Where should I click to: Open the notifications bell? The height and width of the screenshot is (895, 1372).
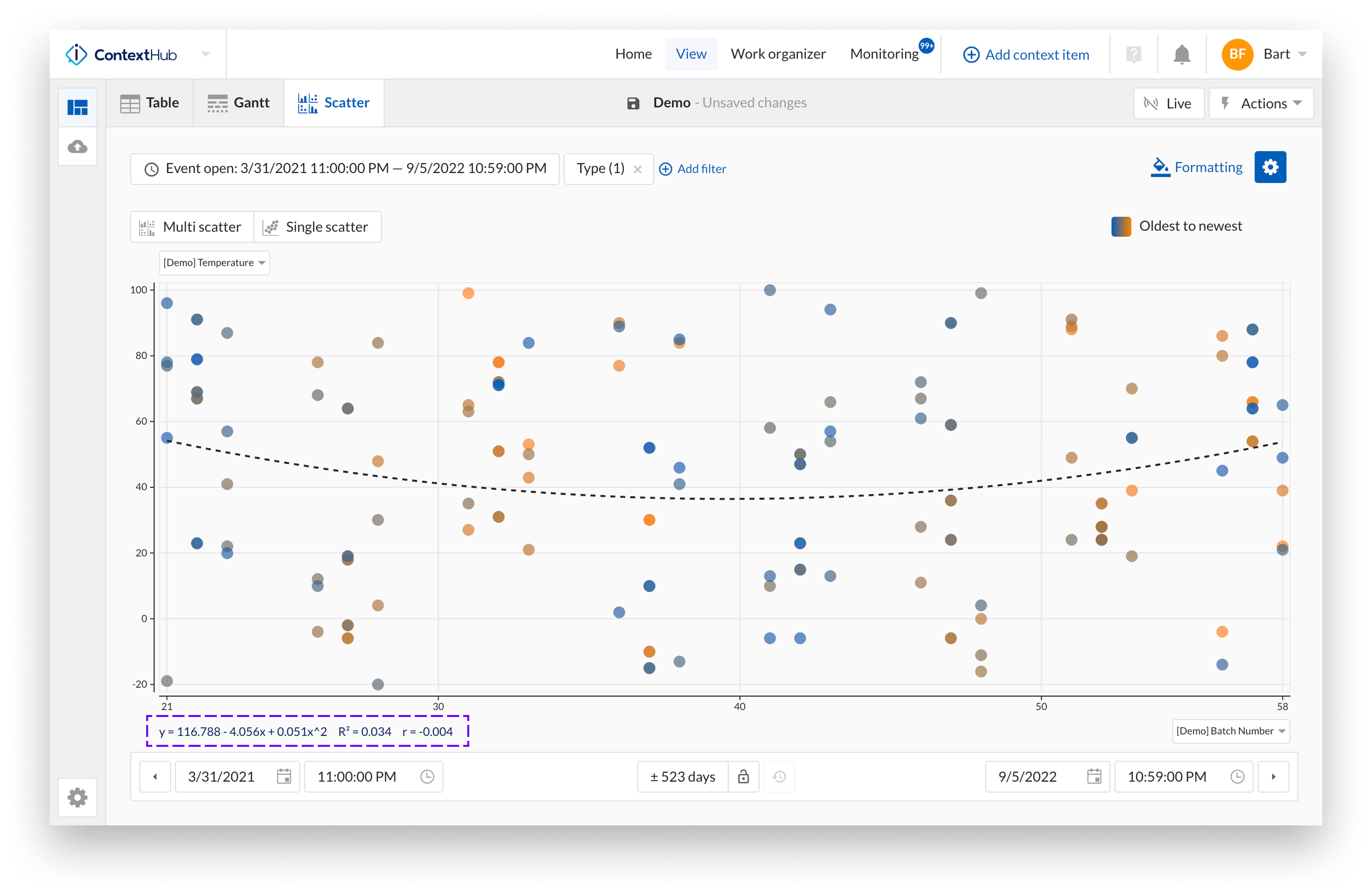[1182, 54]
